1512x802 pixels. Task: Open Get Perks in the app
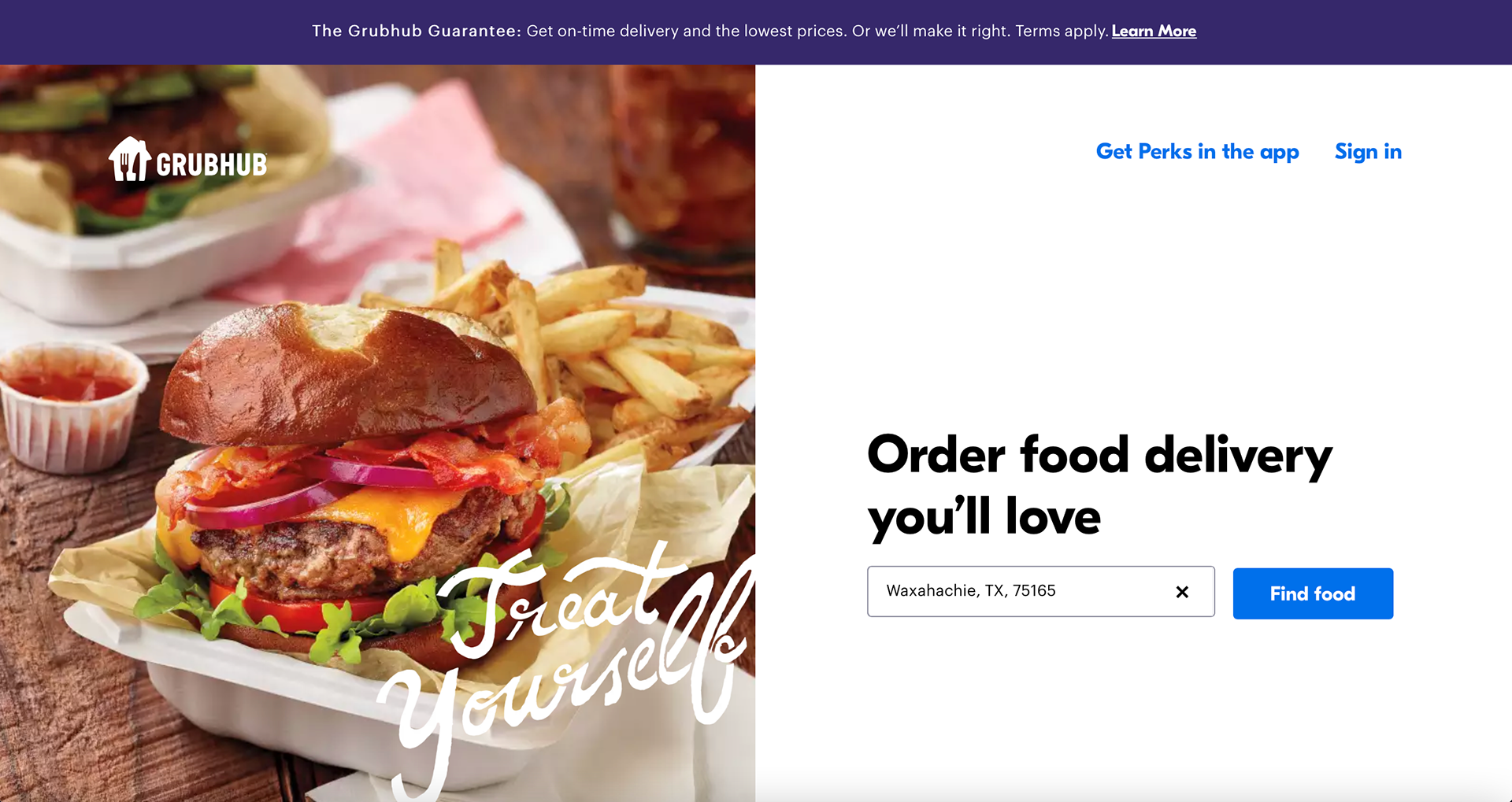point(1197,151)
